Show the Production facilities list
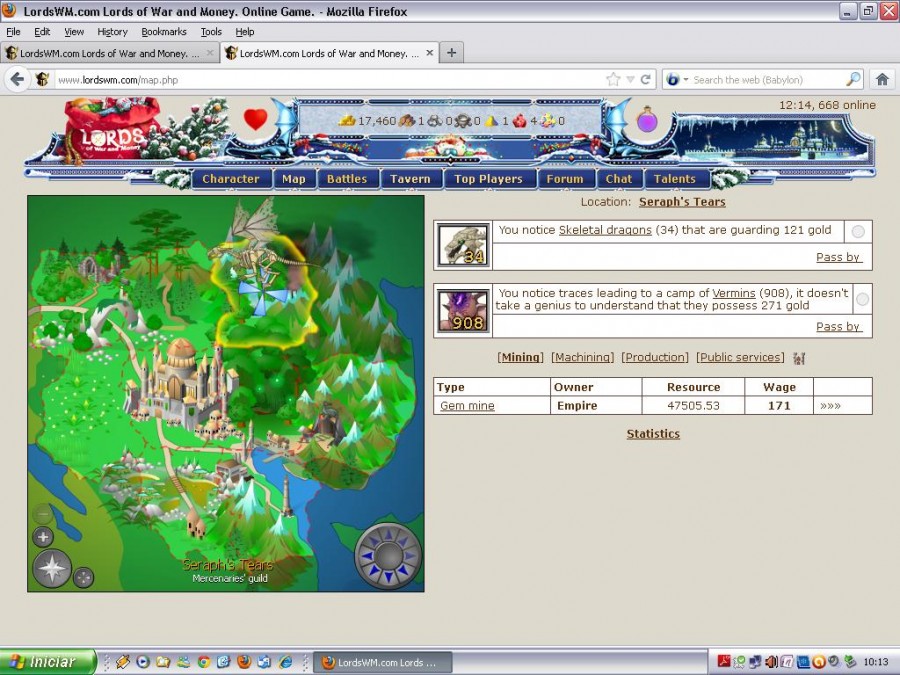Image resolution: width=900 pixels, height=675 pixels. pyautogui.click(x=655, y=357)
